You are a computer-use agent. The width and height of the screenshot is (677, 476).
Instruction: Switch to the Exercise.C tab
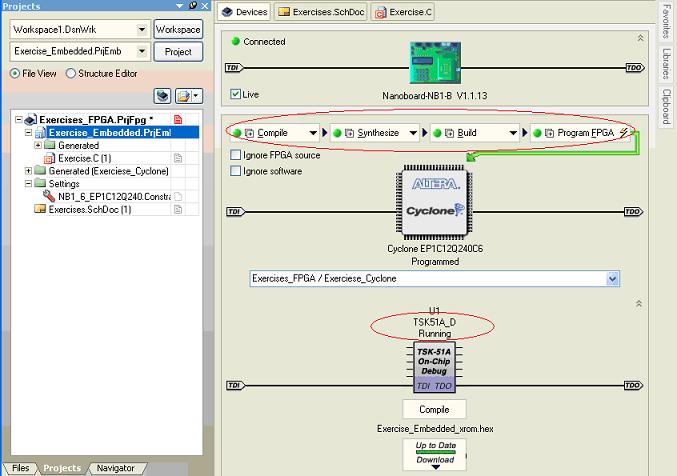pos(403,12)
